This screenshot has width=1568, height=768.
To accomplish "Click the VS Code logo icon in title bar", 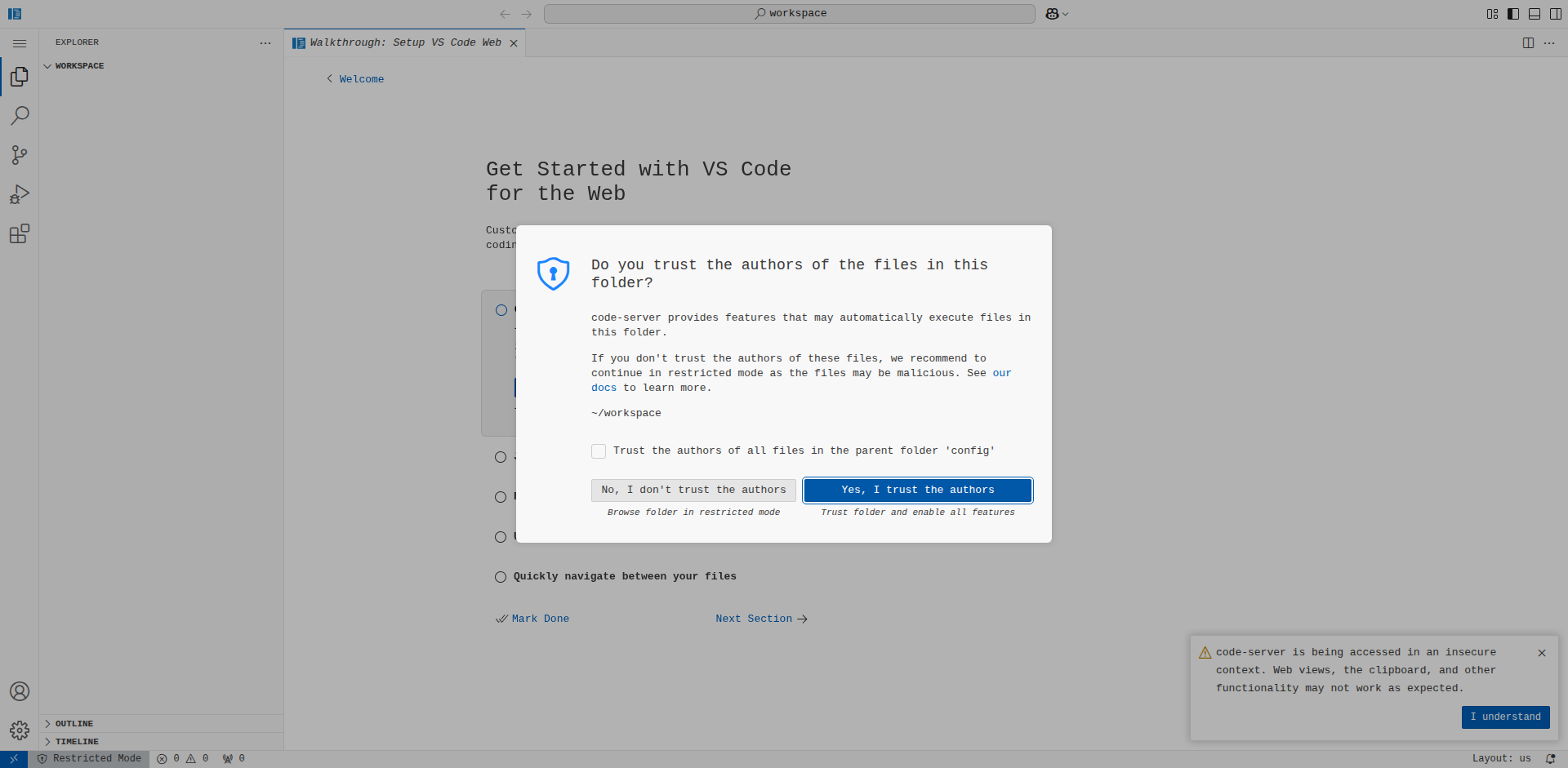I will 15,14.
